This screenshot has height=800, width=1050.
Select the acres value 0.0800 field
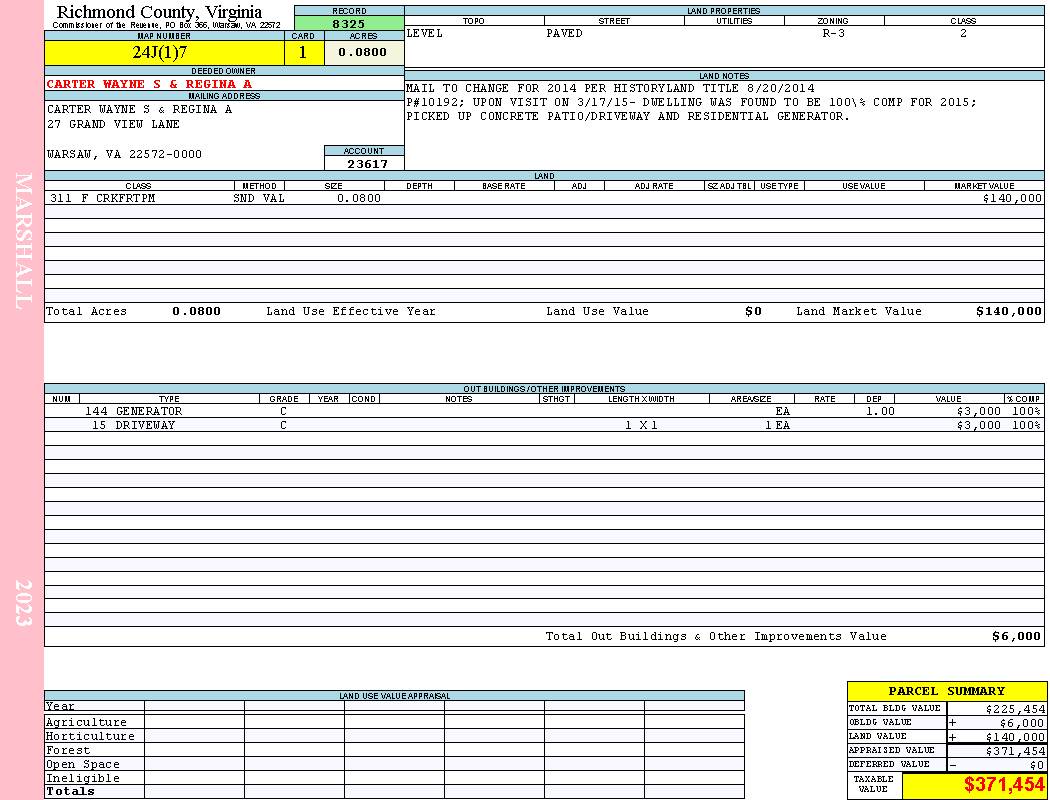point(364,52)
